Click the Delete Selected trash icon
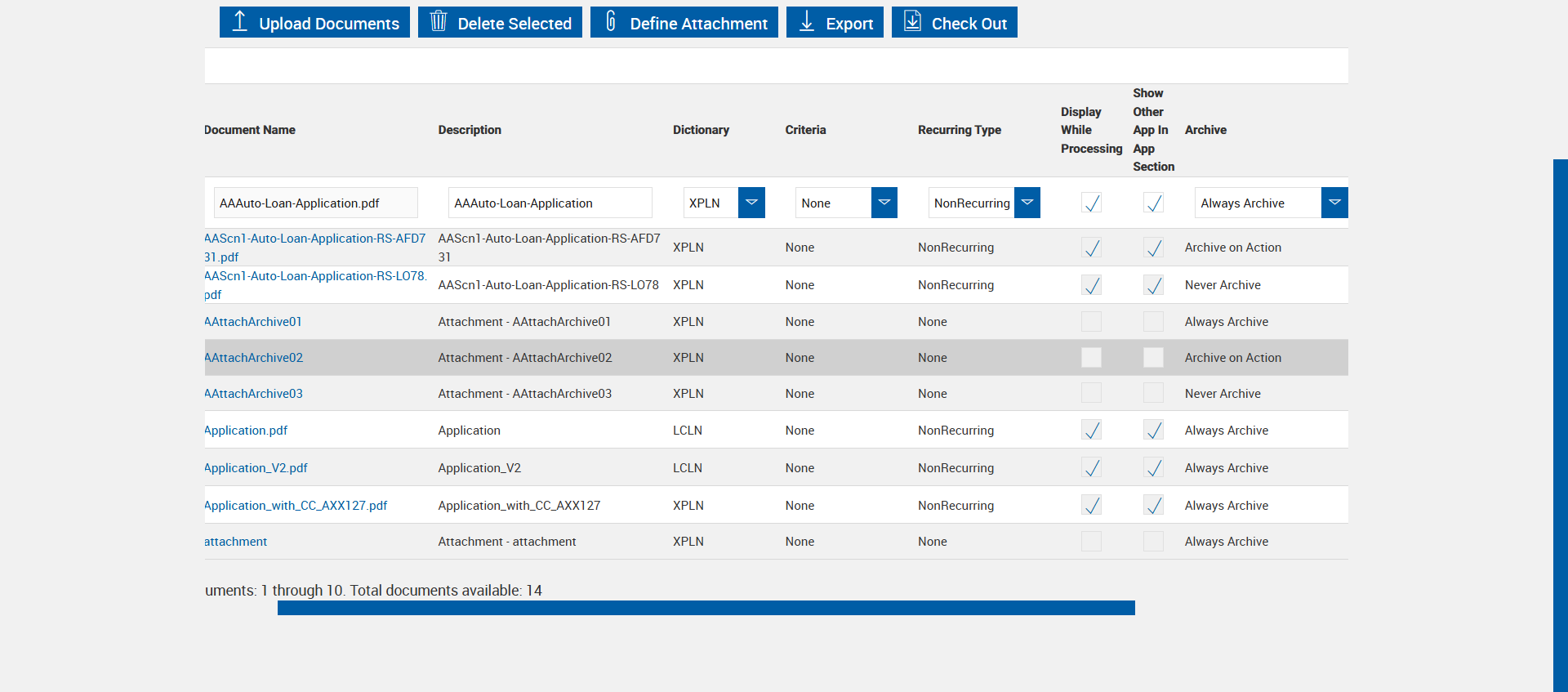The height and width of the screenshot is (692, 1568). [439, 21]
